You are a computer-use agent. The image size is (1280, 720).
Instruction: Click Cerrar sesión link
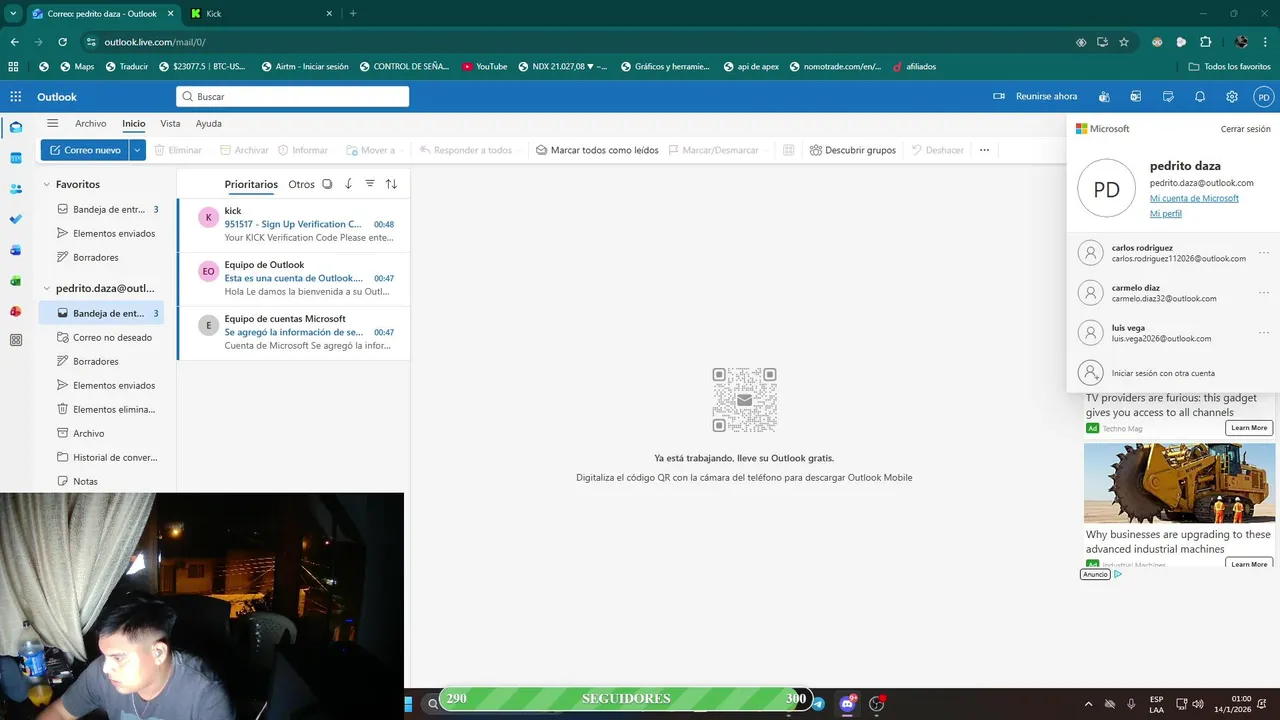pos(1245,129)
